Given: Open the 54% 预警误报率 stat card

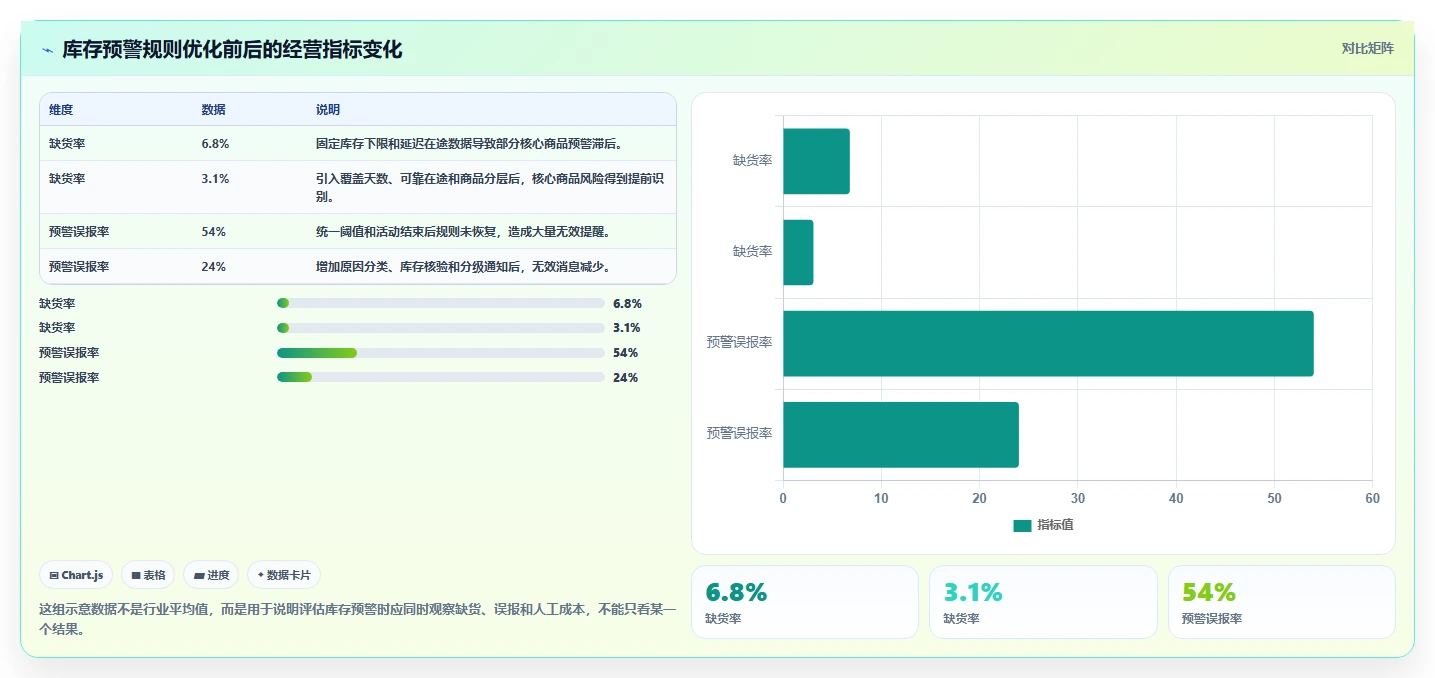Looking at the screenshot, I should (1282, 602).
